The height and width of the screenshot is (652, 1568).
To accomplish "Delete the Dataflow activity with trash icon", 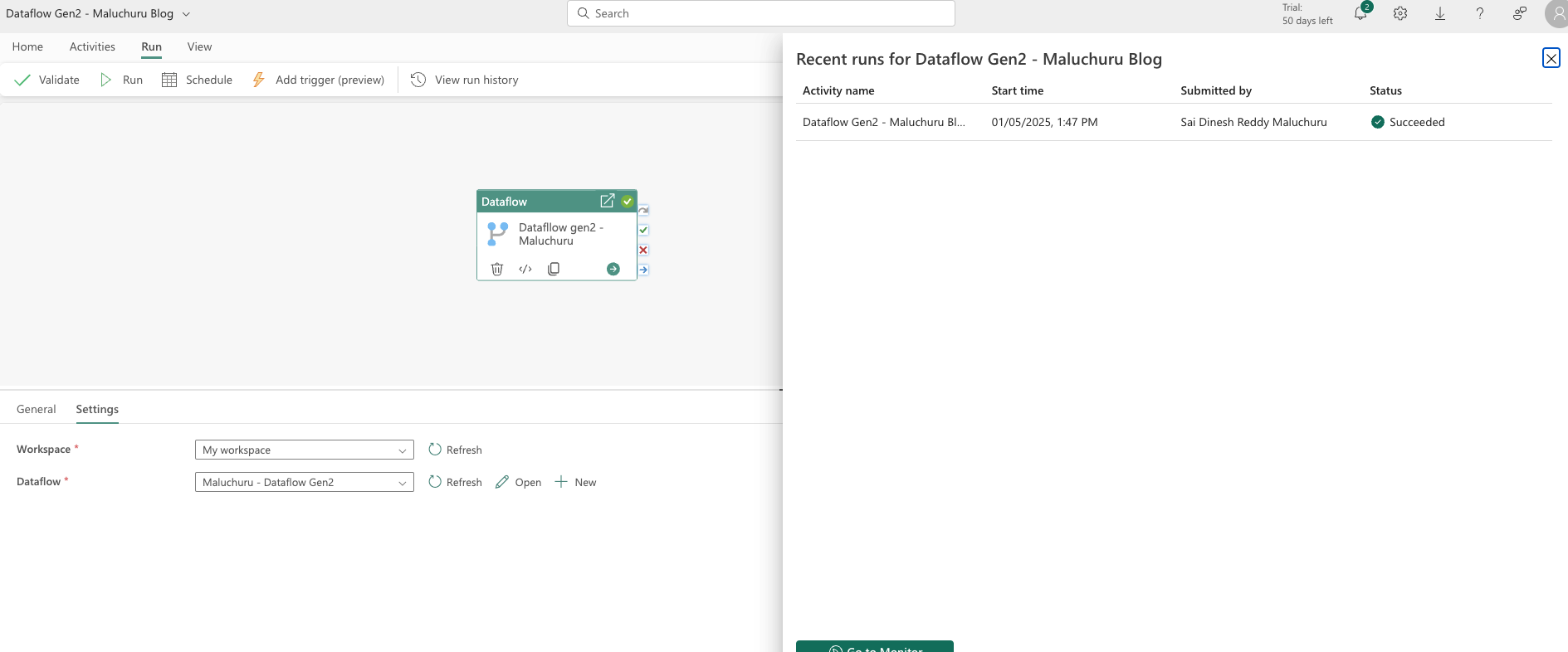I will point(497,269).
